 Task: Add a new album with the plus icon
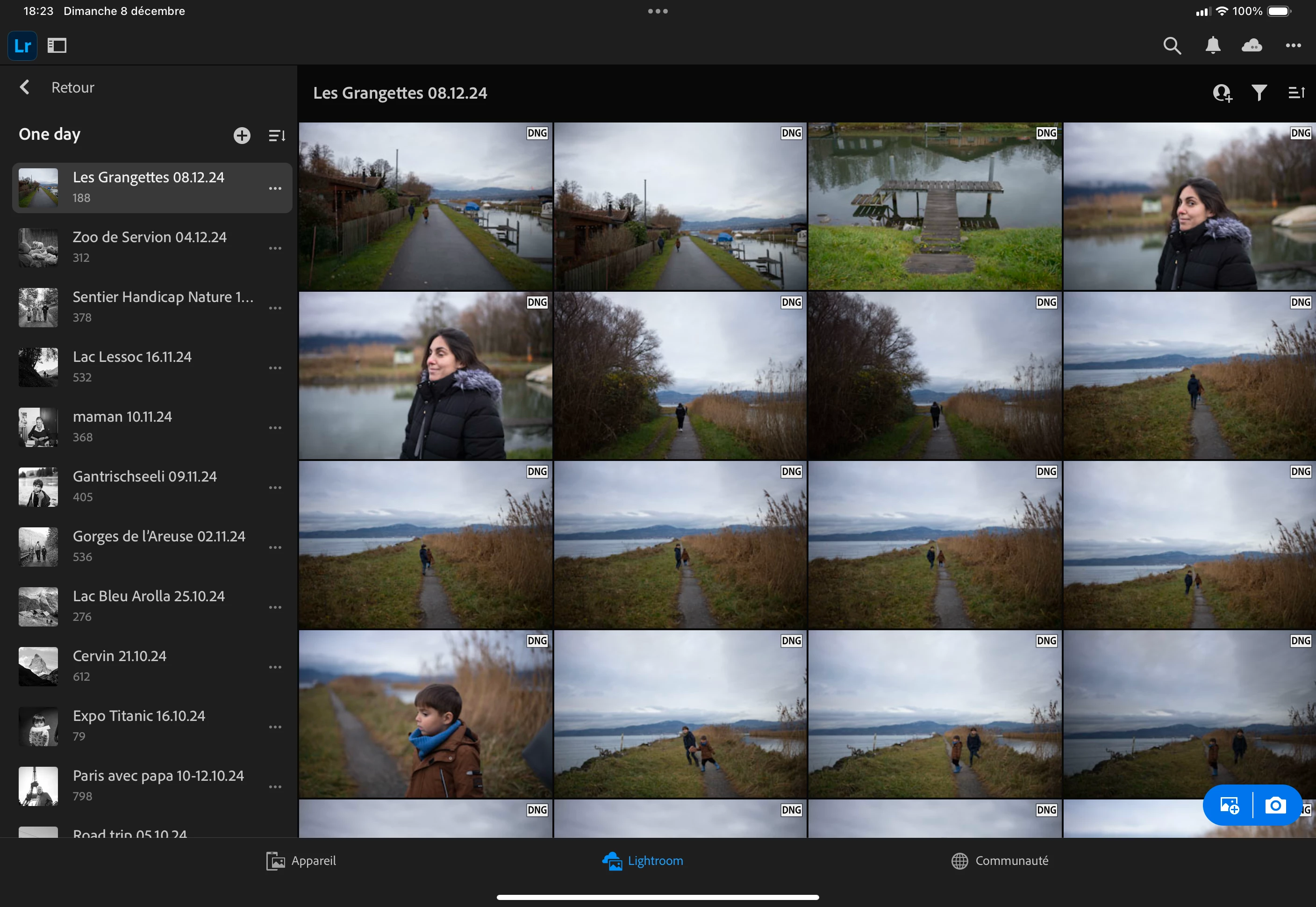click(242, 135)
